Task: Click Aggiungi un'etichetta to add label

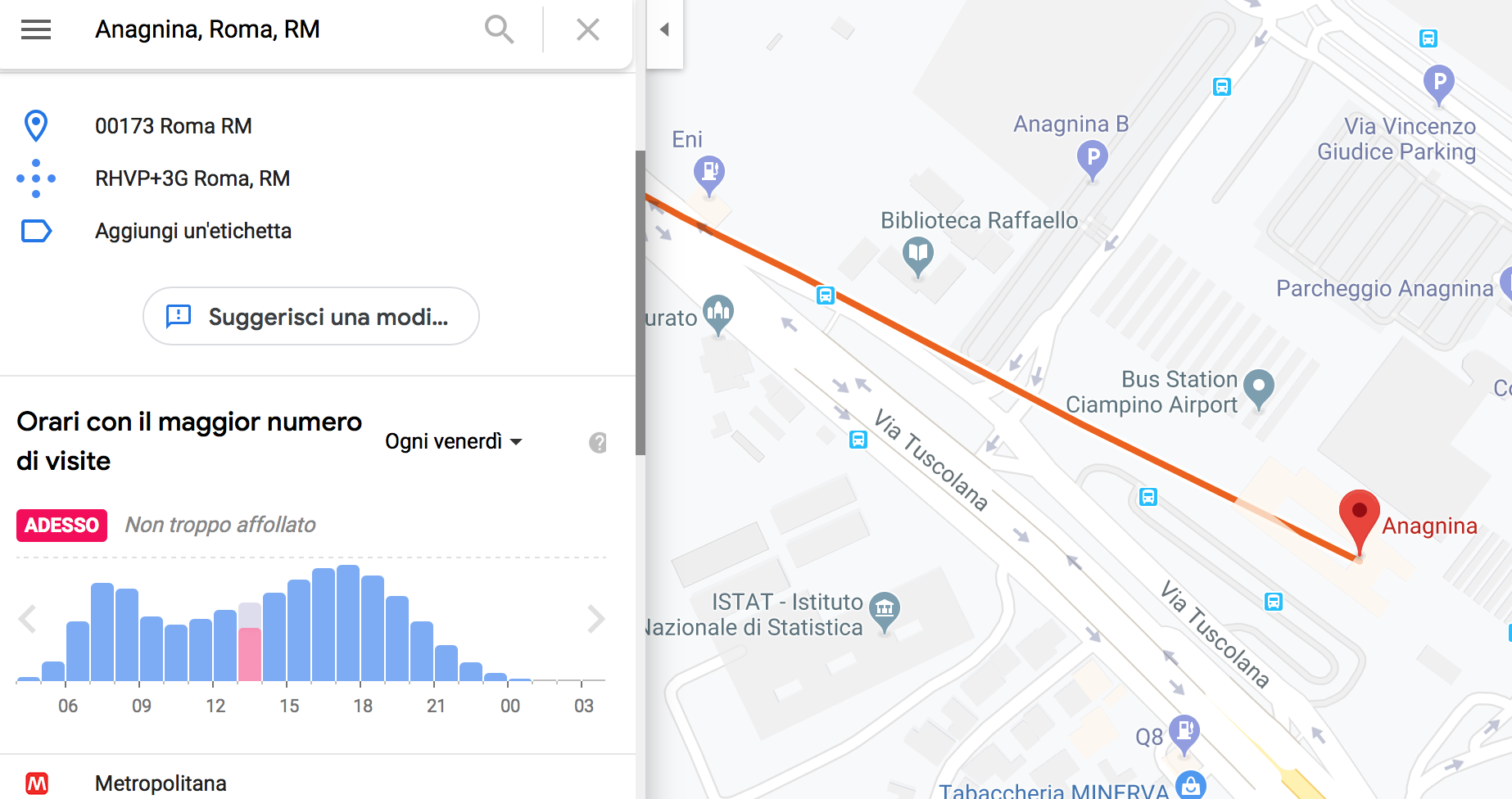Action: click(193, 231)
